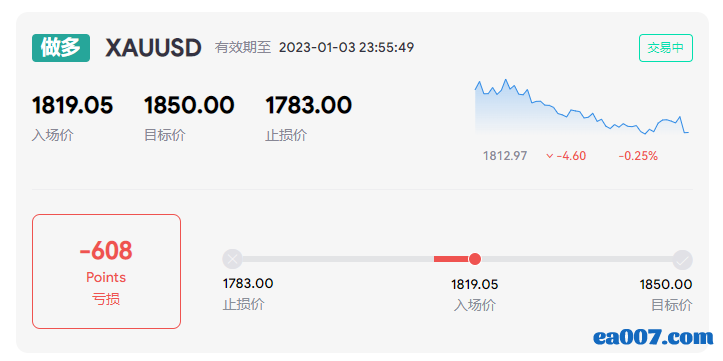This screenshot has height=361, width=723.
Task: Click the current price 1812.97
Action: [505, 156]
